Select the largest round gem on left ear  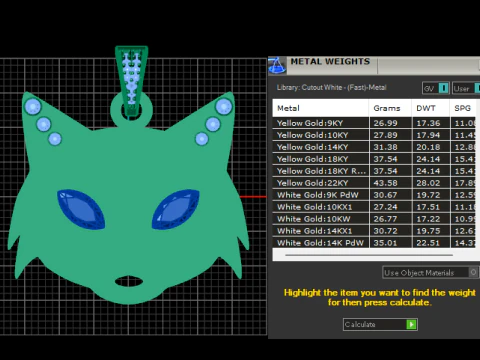(x=33, y=107)
